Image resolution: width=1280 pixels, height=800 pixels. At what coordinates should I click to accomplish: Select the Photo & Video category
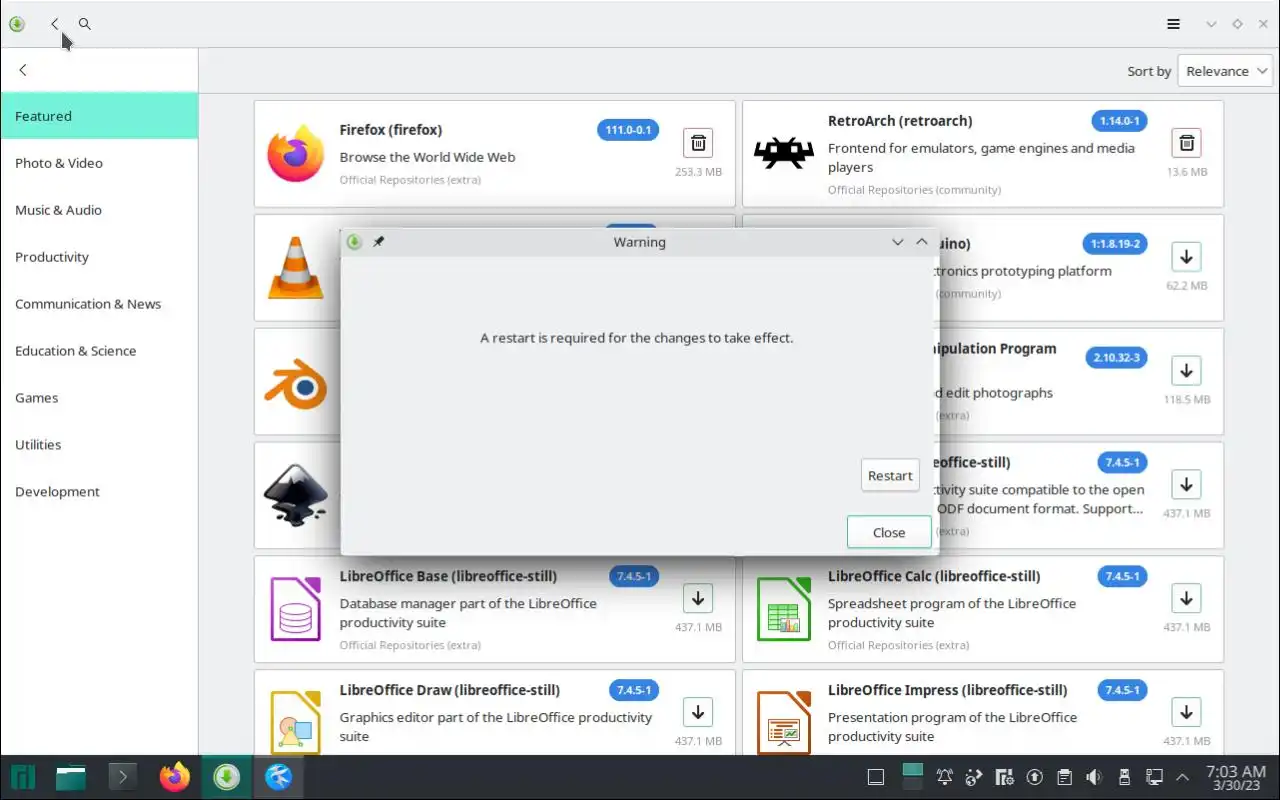tap(99, 163)
